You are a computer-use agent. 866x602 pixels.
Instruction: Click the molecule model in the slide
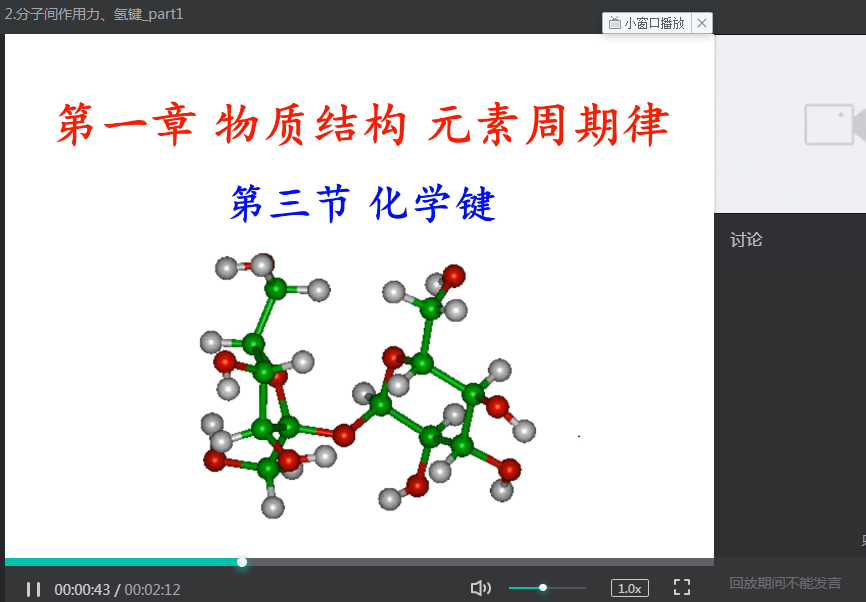pos(367,386)
